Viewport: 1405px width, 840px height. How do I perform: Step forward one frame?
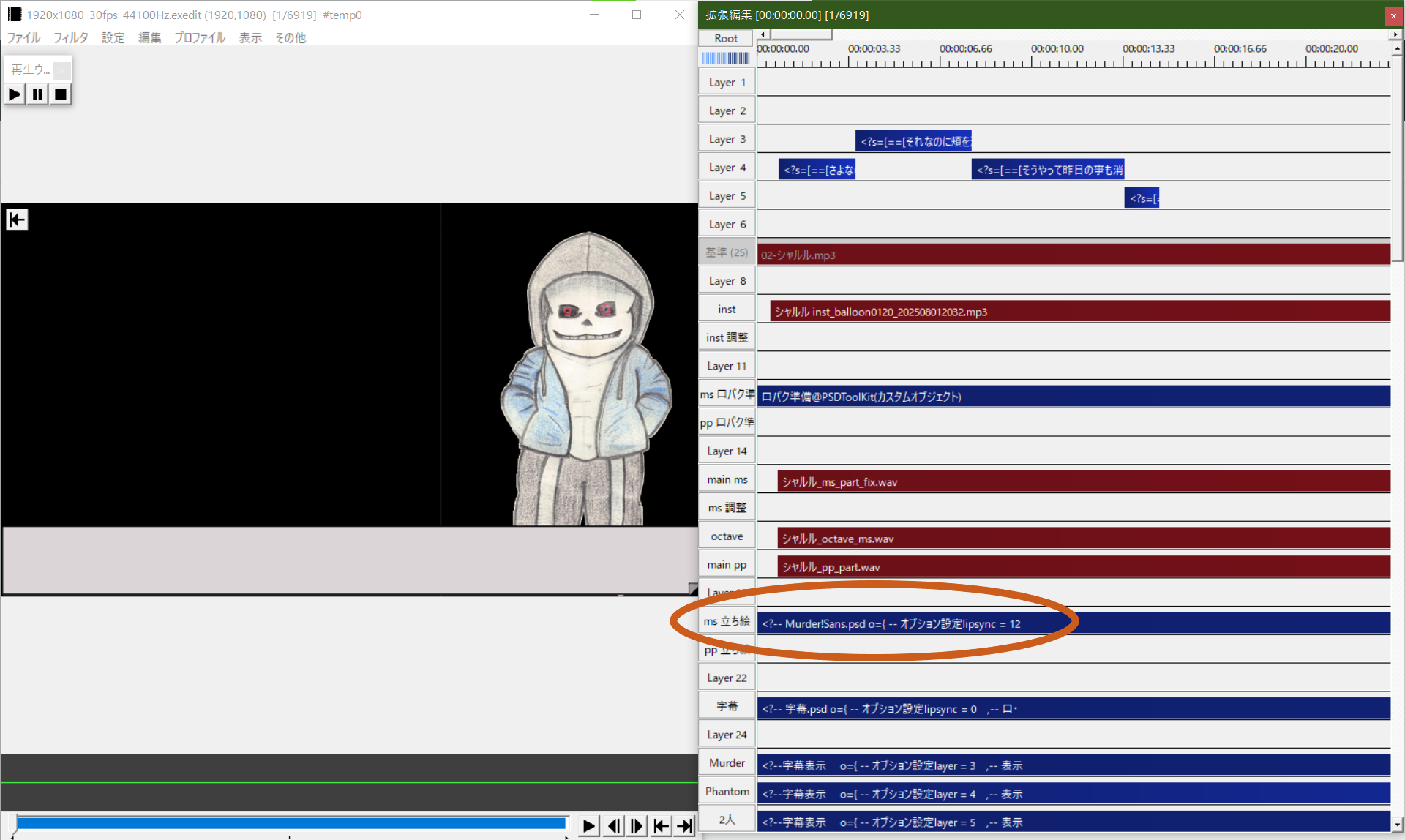(637, 826)
